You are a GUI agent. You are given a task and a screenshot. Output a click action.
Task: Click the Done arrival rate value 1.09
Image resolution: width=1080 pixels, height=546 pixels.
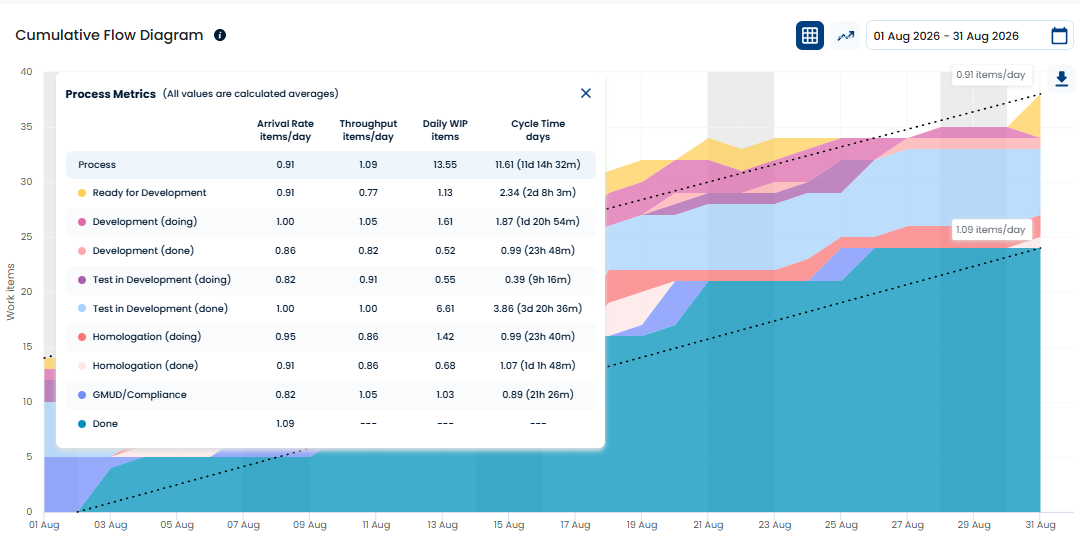click(x=285, y=423)
